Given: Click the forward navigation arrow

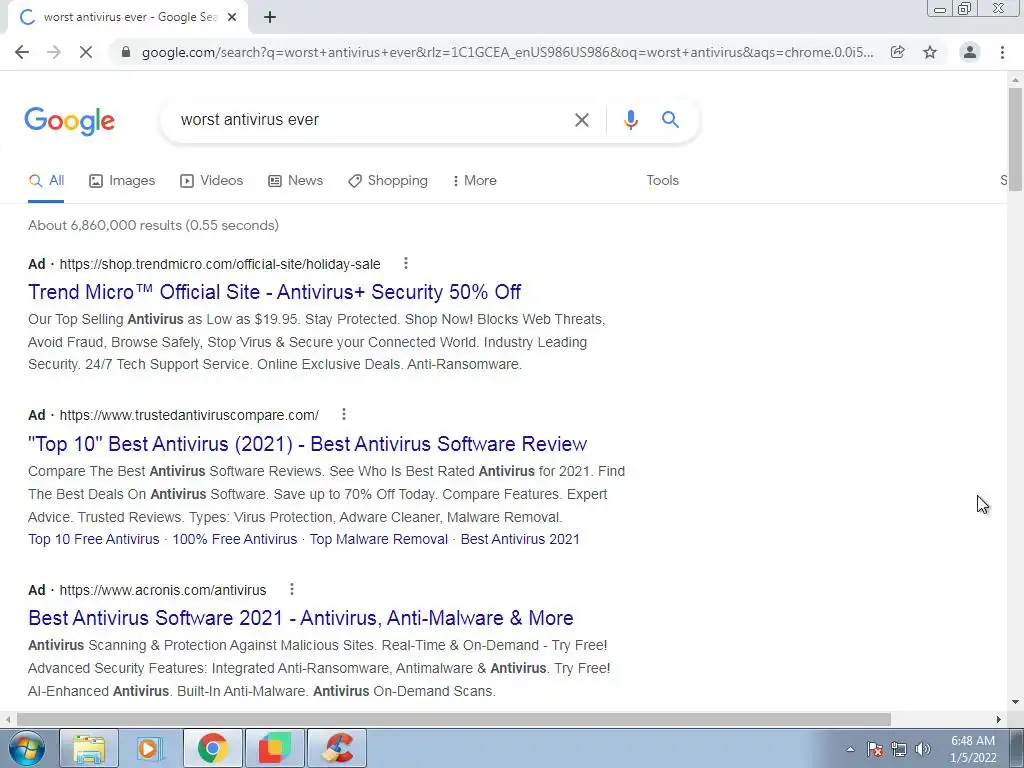Looking at the screenshot, I should 54,52.
